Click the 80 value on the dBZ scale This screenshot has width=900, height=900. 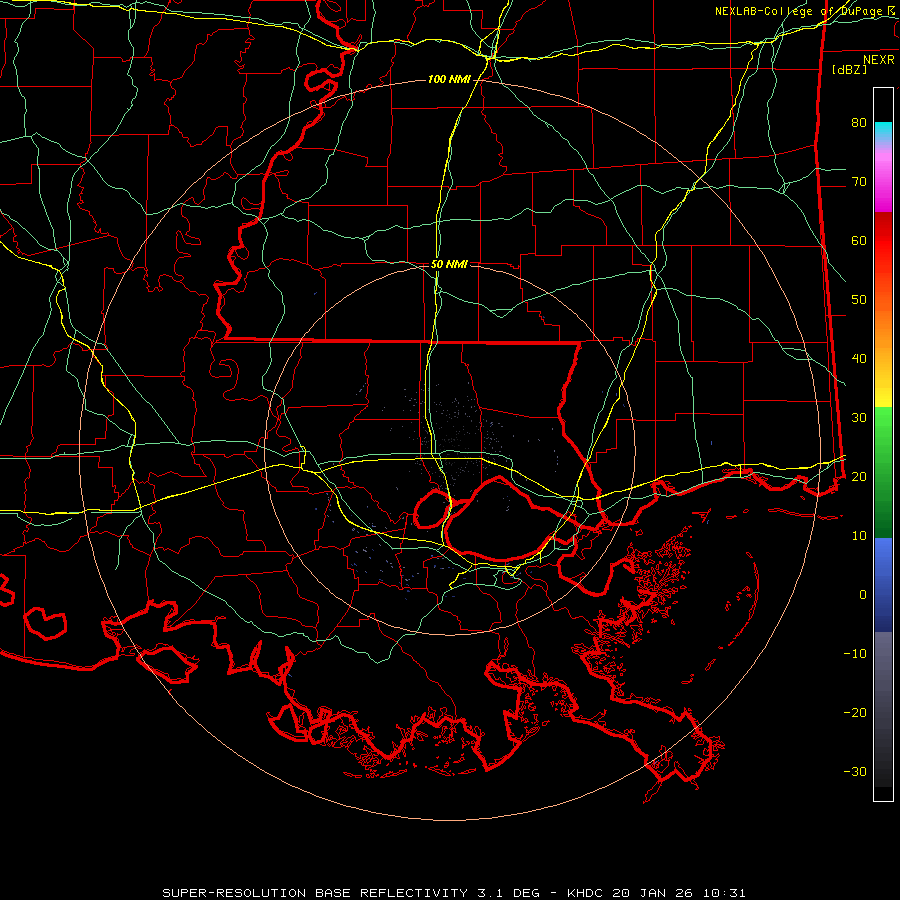[859, 123]
